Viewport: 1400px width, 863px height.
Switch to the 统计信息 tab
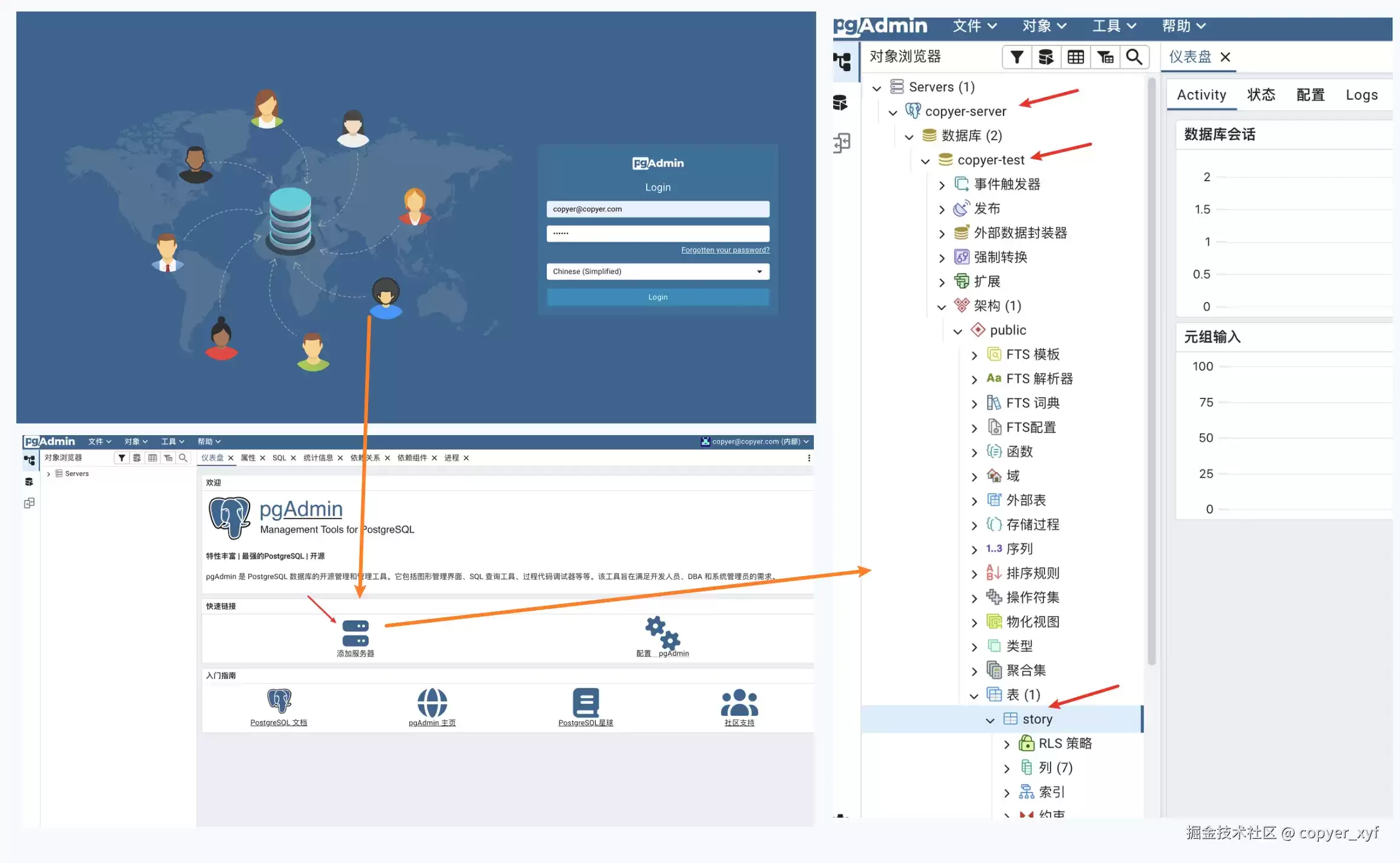pos(318,458)
